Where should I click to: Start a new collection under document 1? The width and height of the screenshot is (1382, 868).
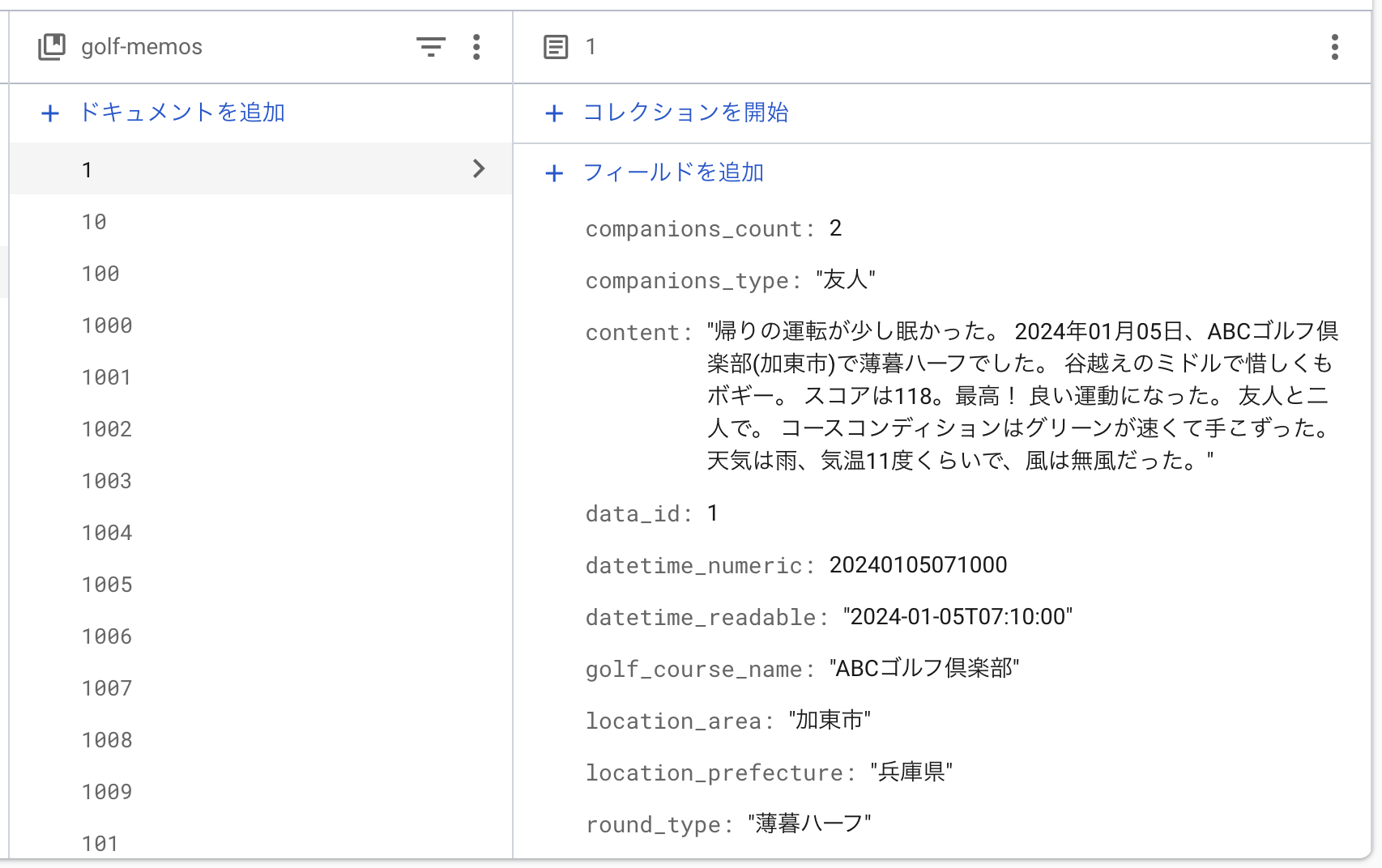pyautogui.click(x=687, y=113)
